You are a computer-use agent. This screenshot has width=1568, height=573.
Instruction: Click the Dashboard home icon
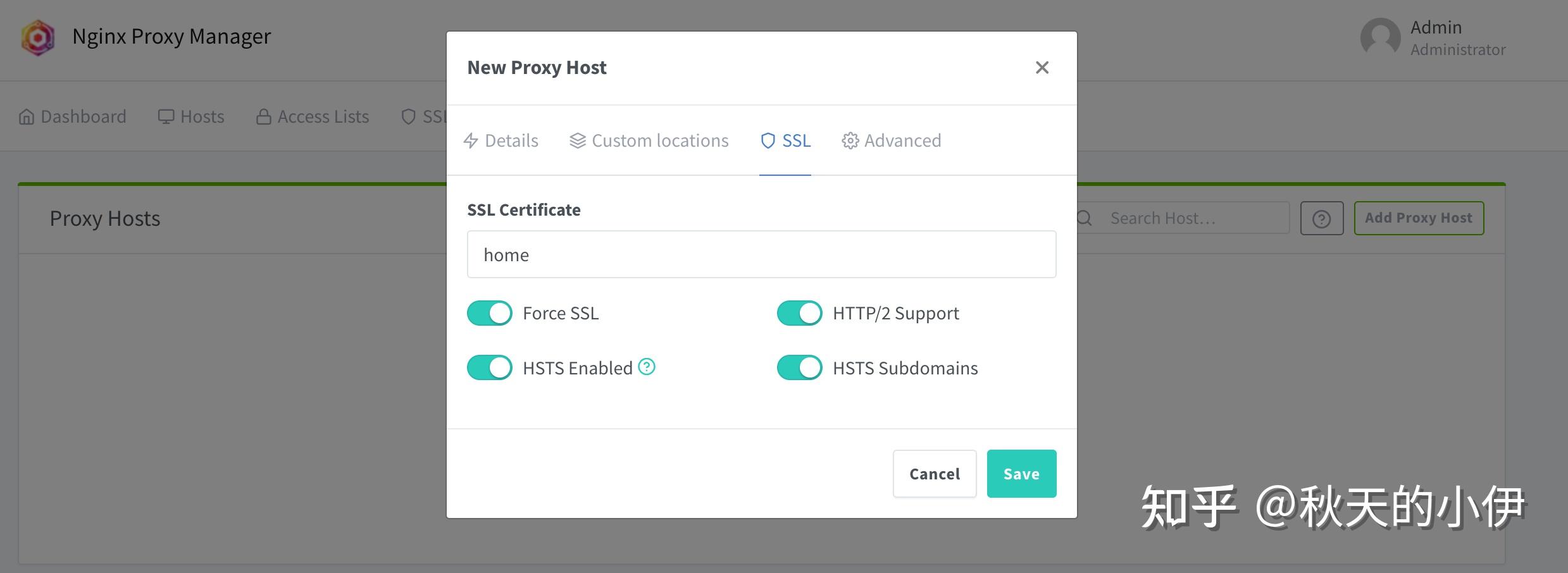point(27,117)
